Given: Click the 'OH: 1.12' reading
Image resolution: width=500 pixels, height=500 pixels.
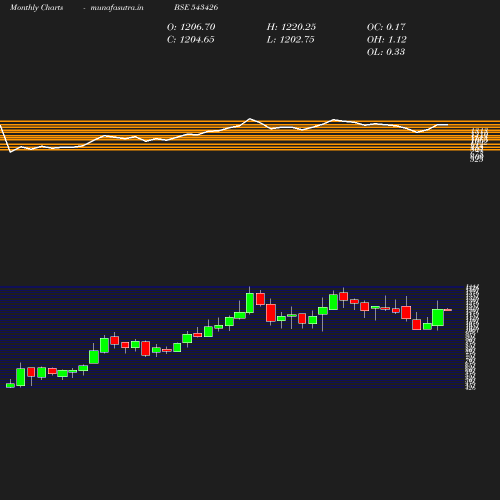Looking at the screenshot, I should click(387, 39).
